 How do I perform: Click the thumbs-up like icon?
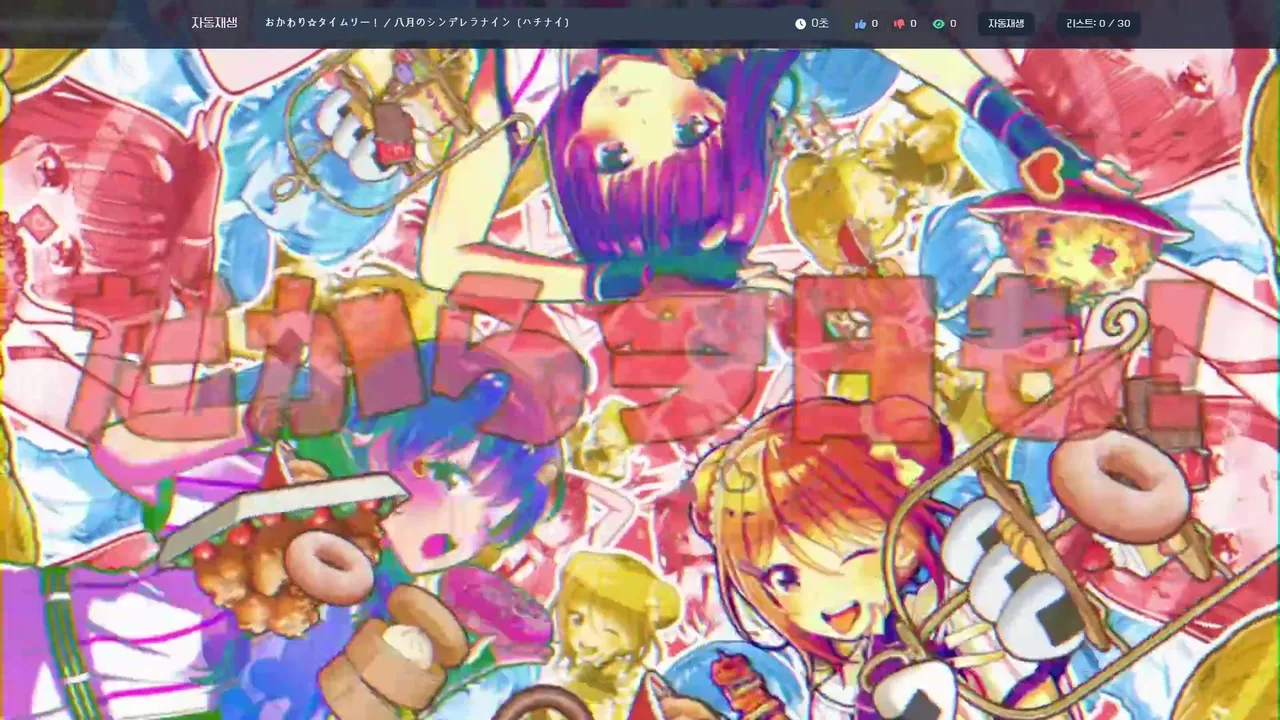860,23
